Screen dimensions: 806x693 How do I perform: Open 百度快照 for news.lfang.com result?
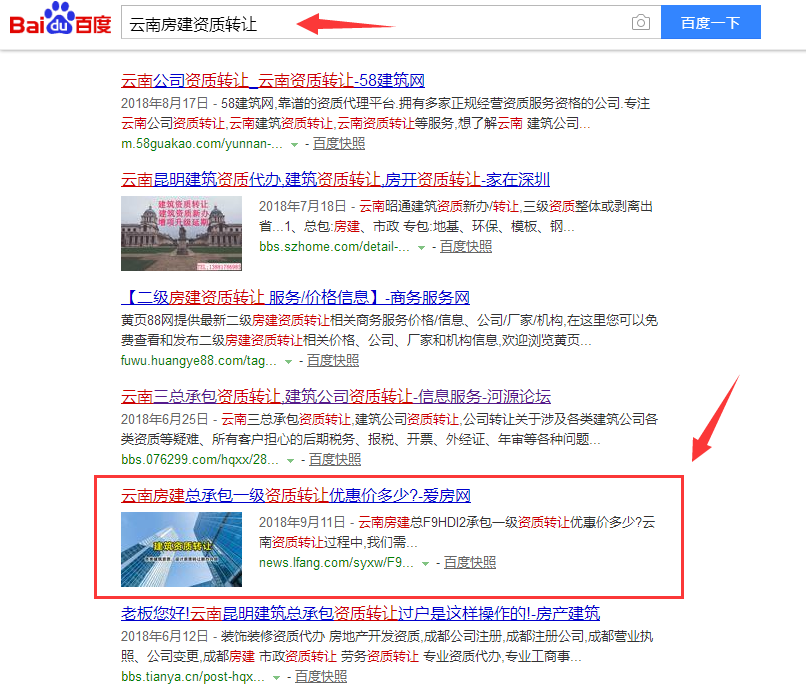470,563
